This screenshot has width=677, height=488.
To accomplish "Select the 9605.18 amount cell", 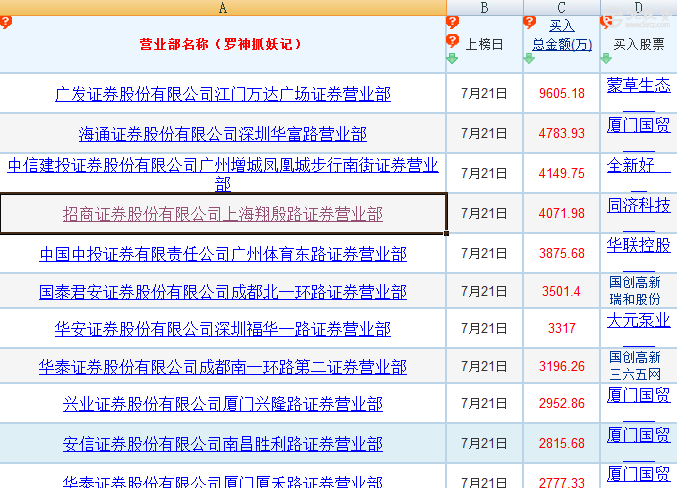I will (x=562, y=93).
